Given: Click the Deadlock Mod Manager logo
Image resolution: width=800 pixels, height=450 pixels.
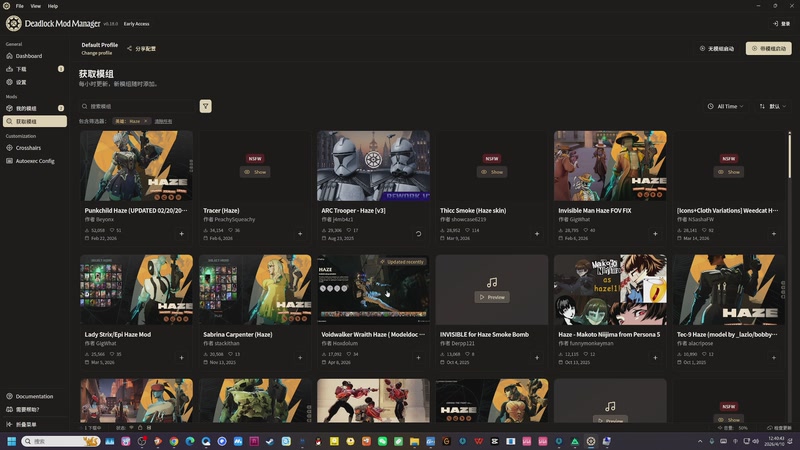Looking at the screenshot, I should pyautogui.click(x=13, y=23).
